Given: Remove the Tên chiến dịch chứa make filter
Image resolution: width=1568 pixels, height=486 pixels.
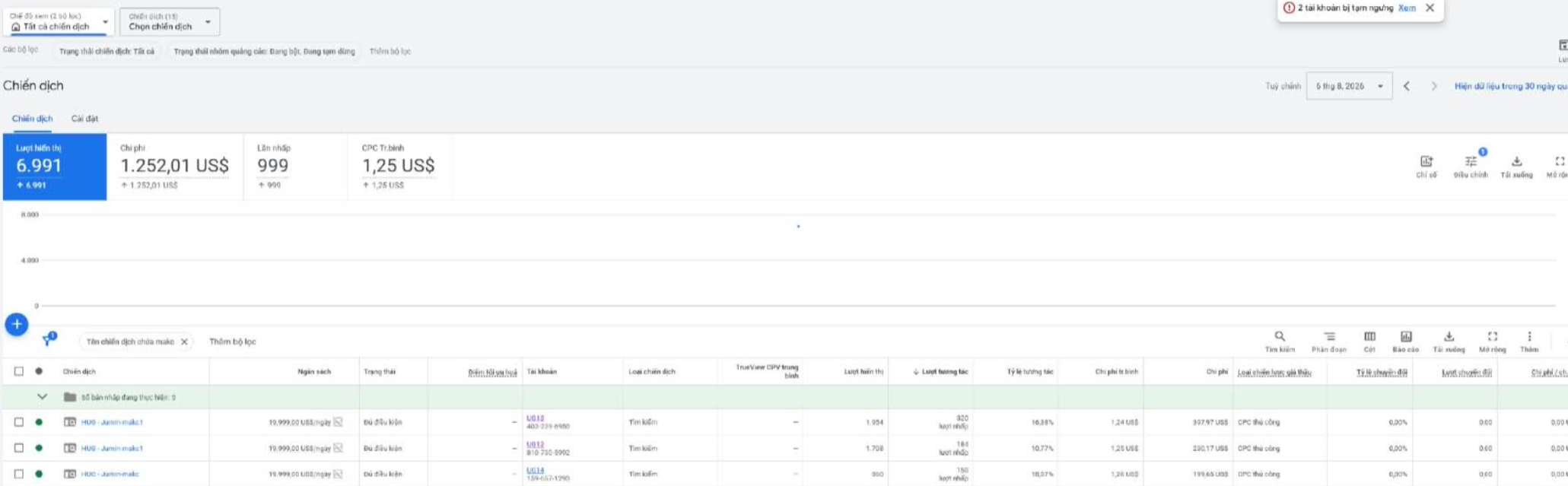Looking at the screenshot, I should point(184,341).
